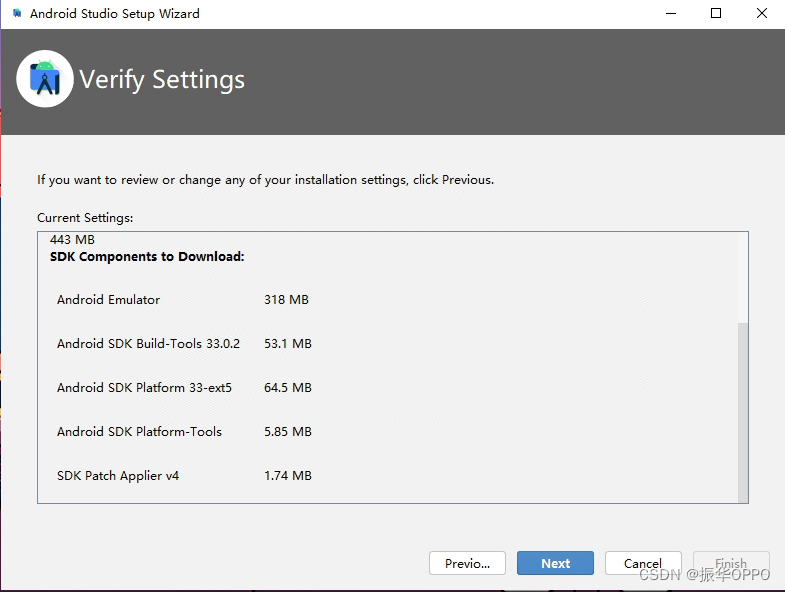Image resolution: width=785 pixels, height=592 pixels.
Task: Click the title bar Android Studio icon
Action: 17,13
